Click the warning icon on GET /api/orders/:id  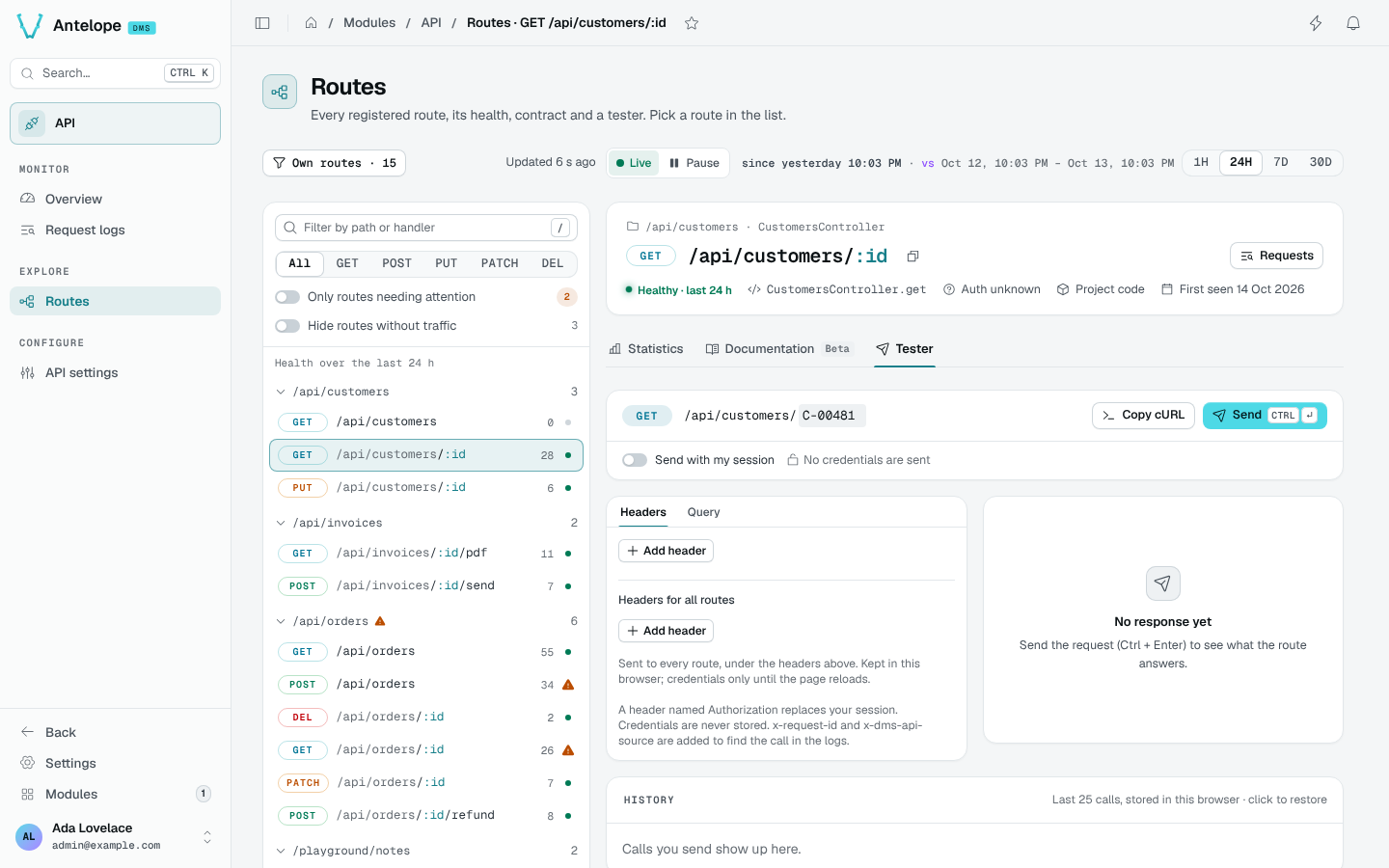click(568, 750)
